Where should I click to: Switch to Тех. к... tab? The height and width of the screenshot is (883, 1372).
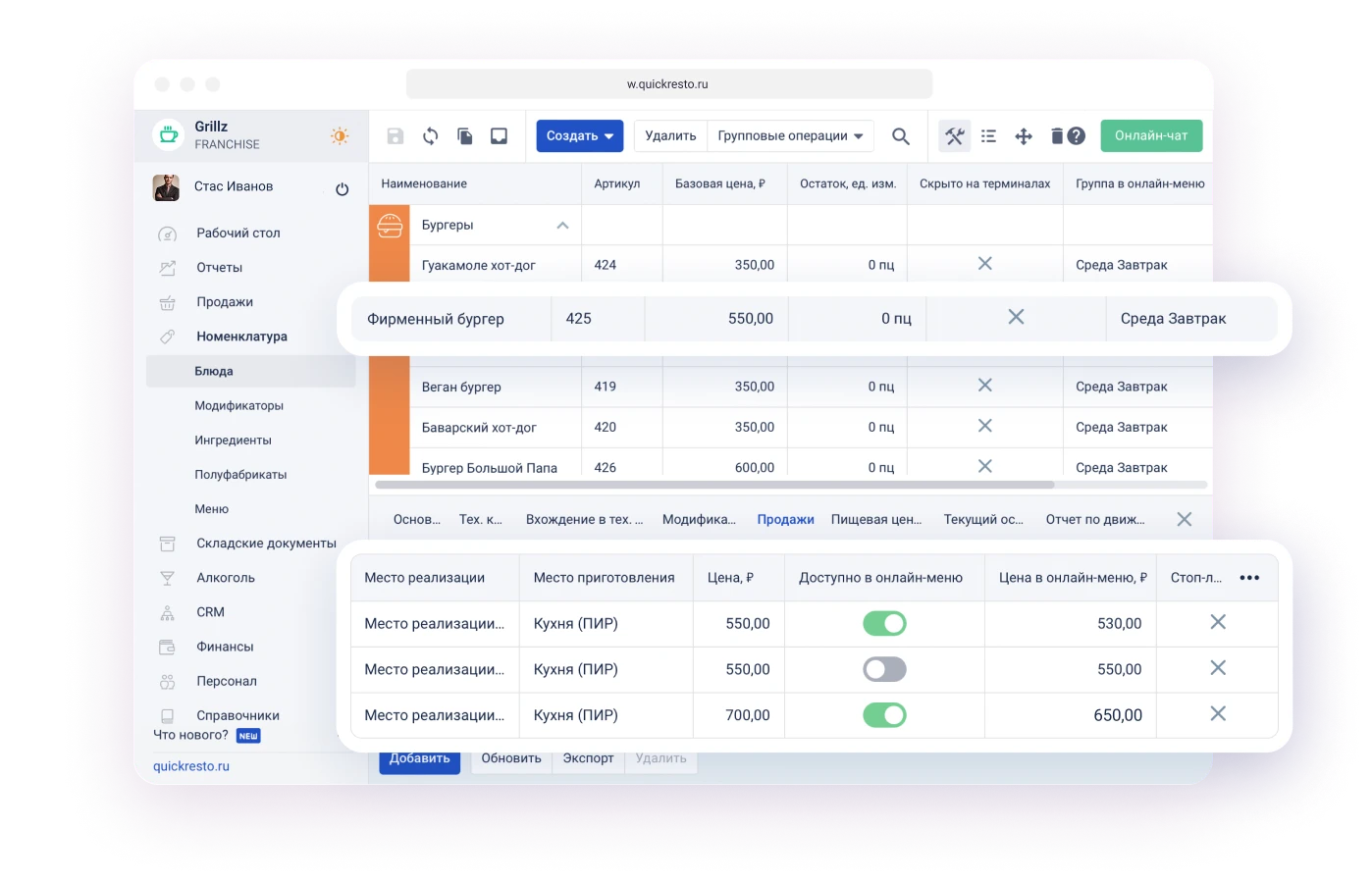(481, 520)
